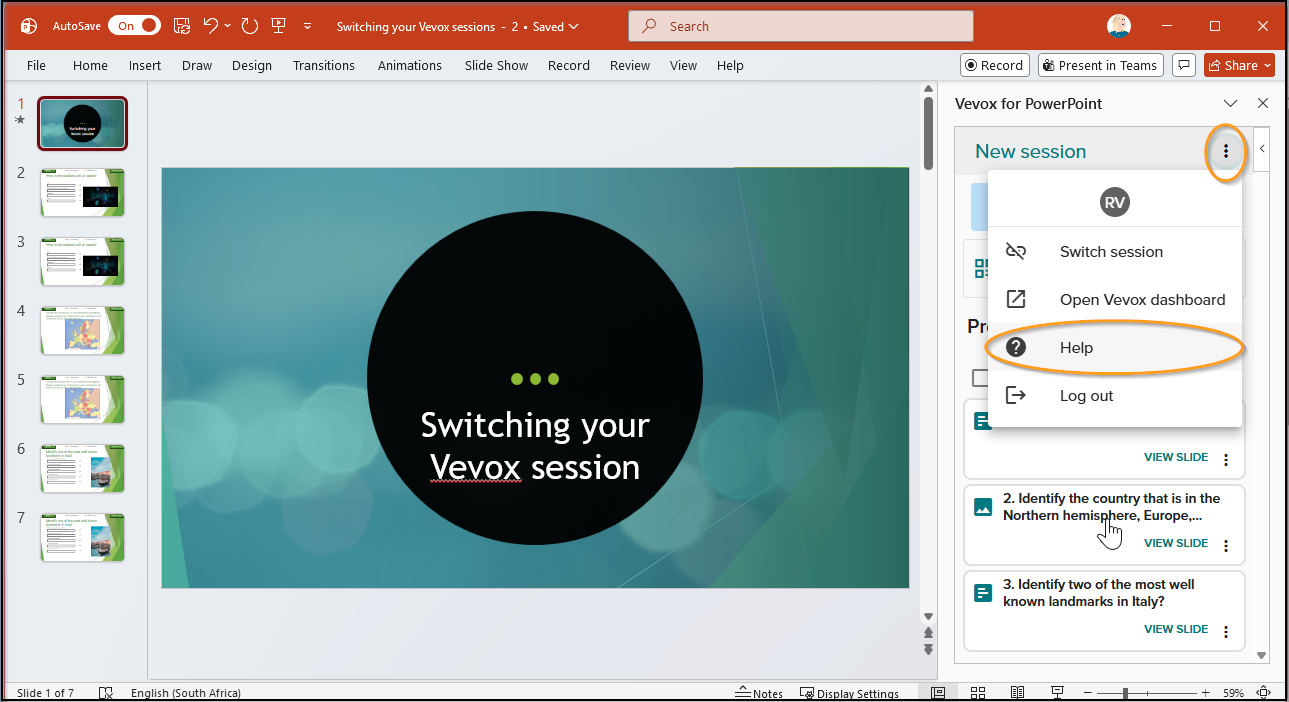Click VIEW SLIDE for question 2
The height and width of the screenshot is (702, 1289).
1176,543
